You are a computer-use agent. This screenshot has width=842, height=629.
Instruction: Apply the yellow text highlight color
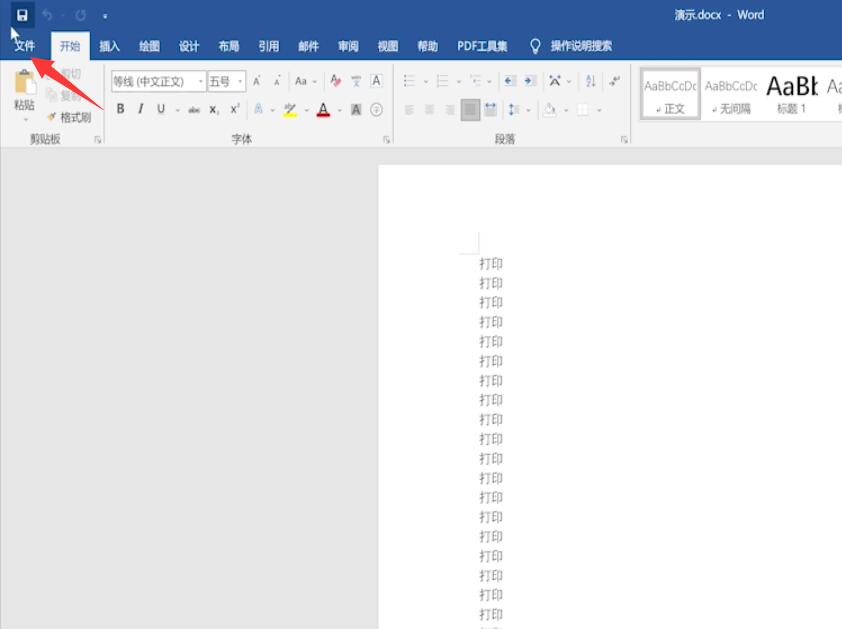coord(290,110)
